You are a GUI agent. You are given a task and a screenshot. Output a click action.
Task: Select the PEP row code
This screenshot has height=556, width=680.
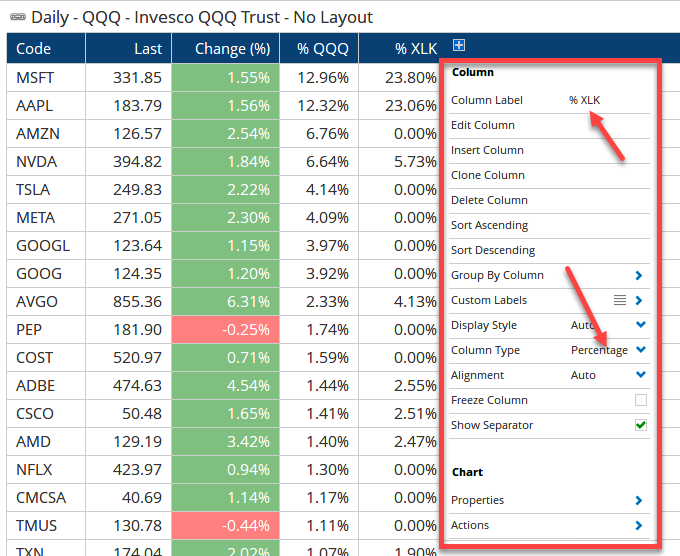pyautogui.click(x=46, y=330)
